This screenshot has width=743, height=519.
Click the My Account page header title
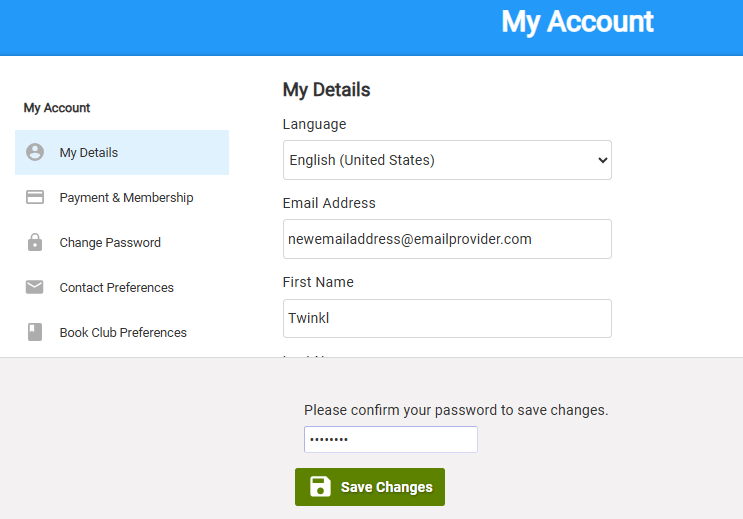tap(577, 22)
